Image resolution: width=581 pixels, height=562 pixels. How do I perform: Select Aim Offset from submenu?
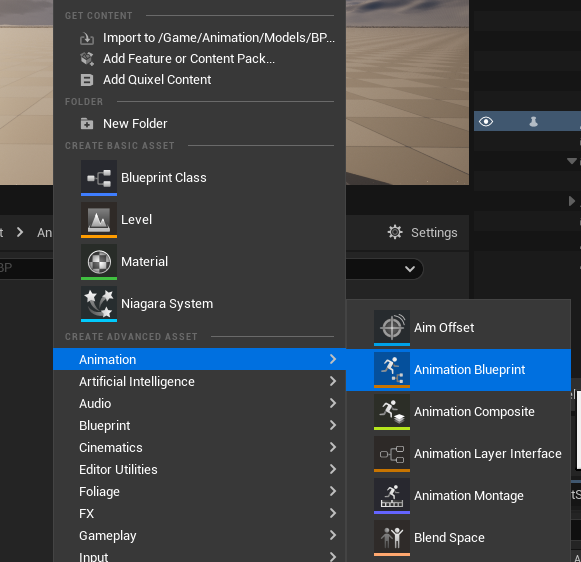point(458,327)
